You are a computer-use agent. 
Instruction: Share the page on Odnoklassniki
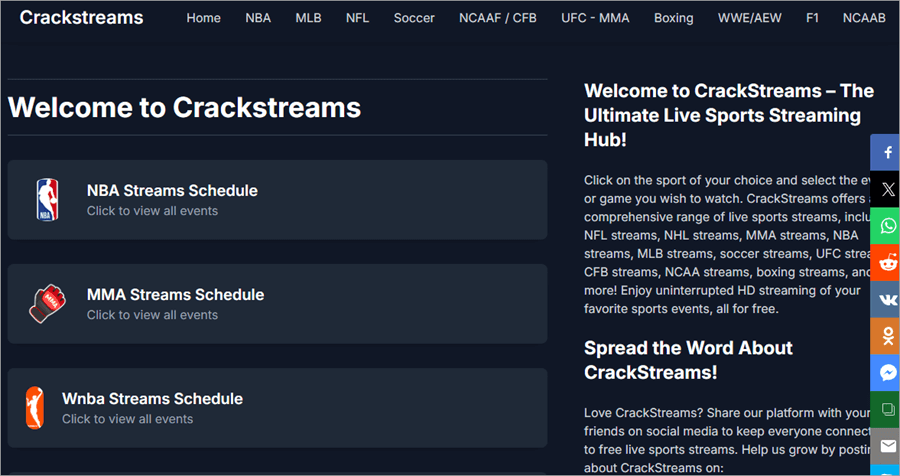(x=885, y=336)
